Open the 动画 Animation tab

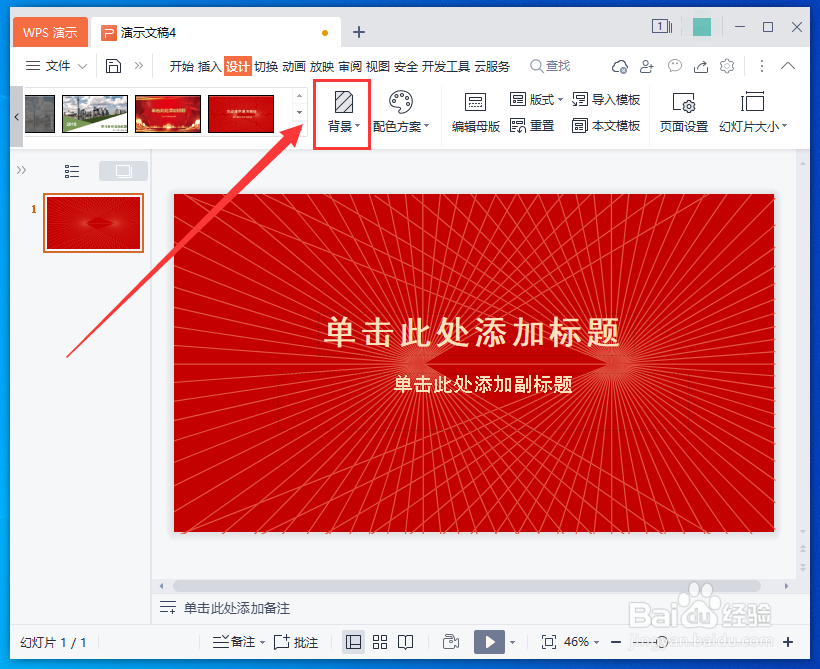point(293,66)
